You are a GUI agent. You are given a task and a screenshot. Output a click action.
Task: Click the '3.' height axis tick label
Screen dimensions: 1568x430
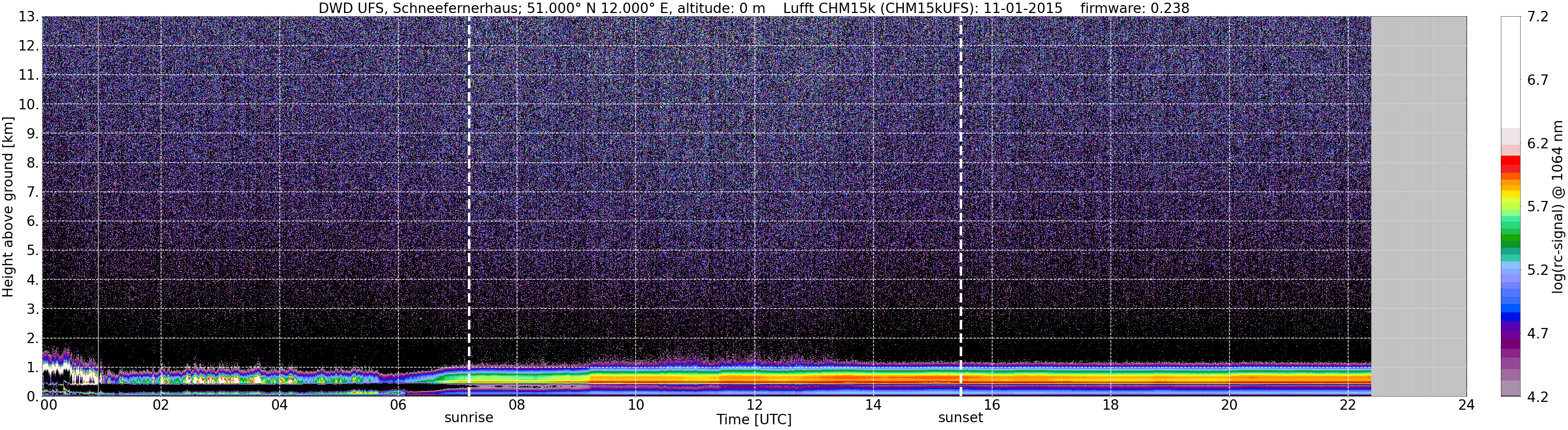click(x=33, y=309)
